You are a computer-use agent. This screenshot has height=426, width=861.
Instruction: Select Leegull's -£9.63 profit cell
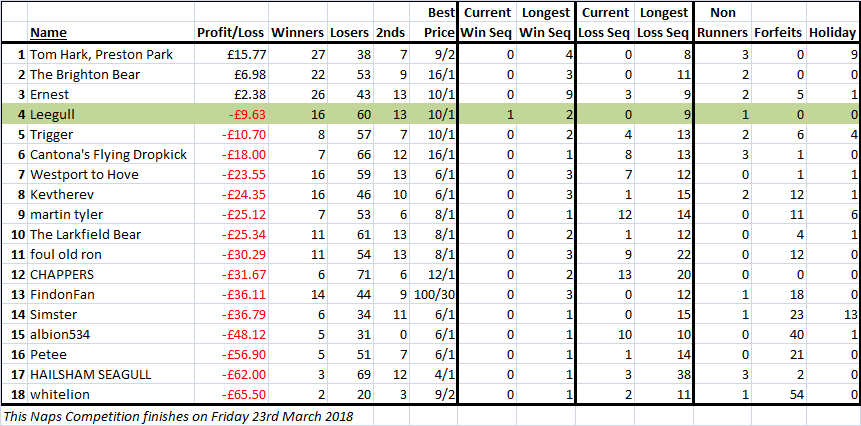(x=247, y=115)
